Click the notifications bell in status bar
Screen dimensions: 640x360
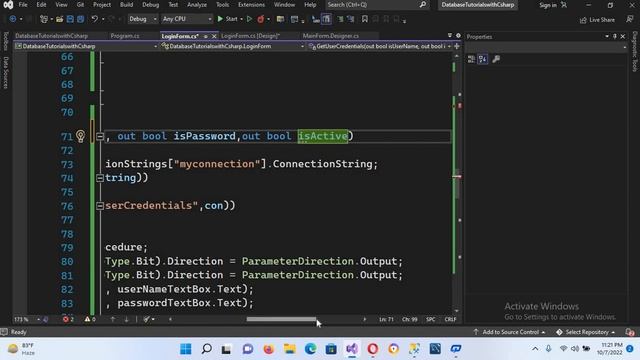(x=630, y=332)
